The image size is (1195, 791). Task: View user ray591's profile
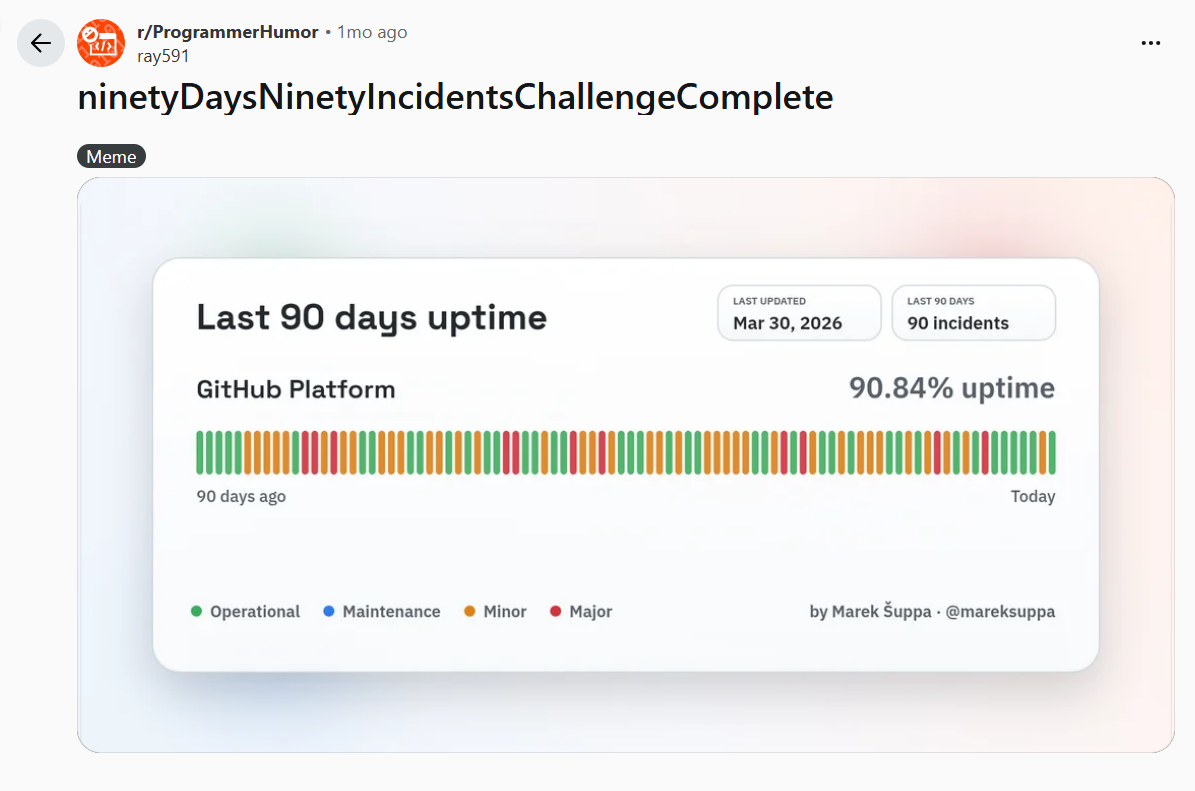click(163, 56)
